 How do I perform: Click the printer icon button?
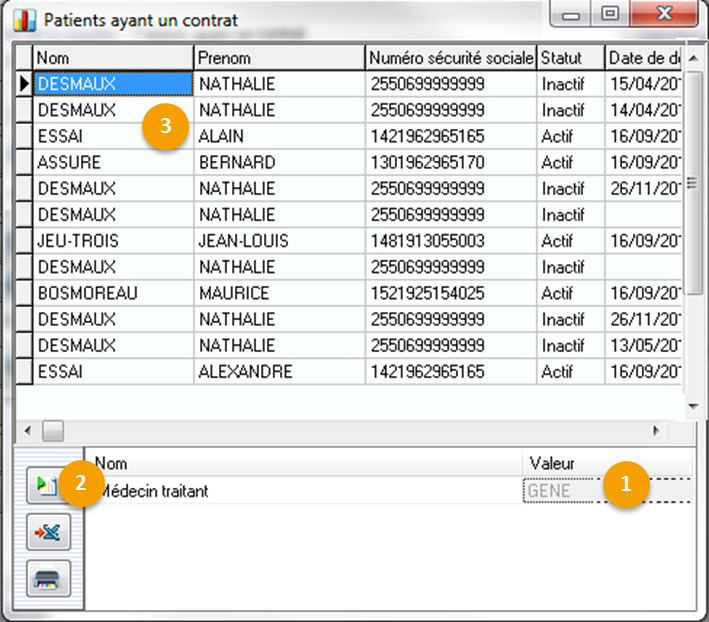[x=48, y=580]
